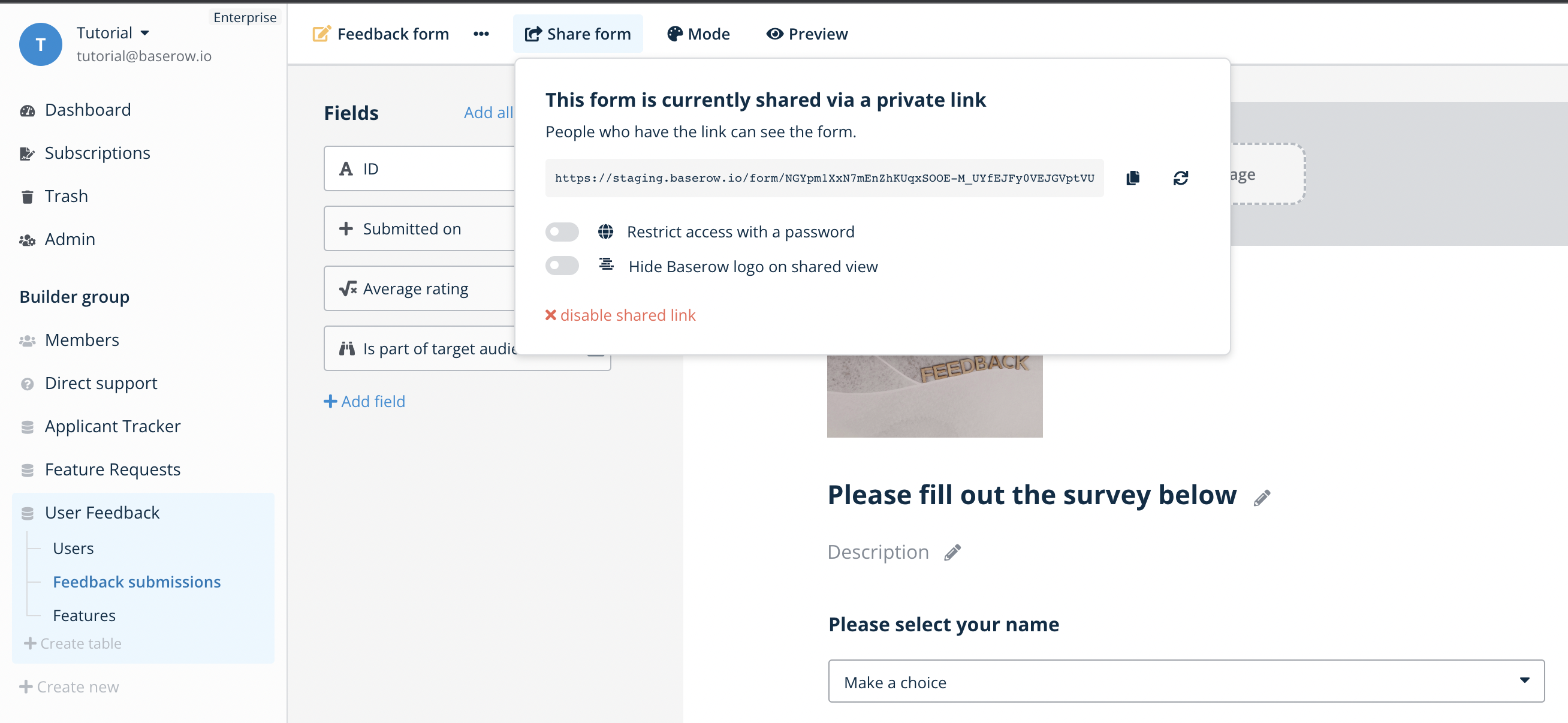Open the Preview menu item
The height and width of the screenshot is (723, 1568).
807,34
